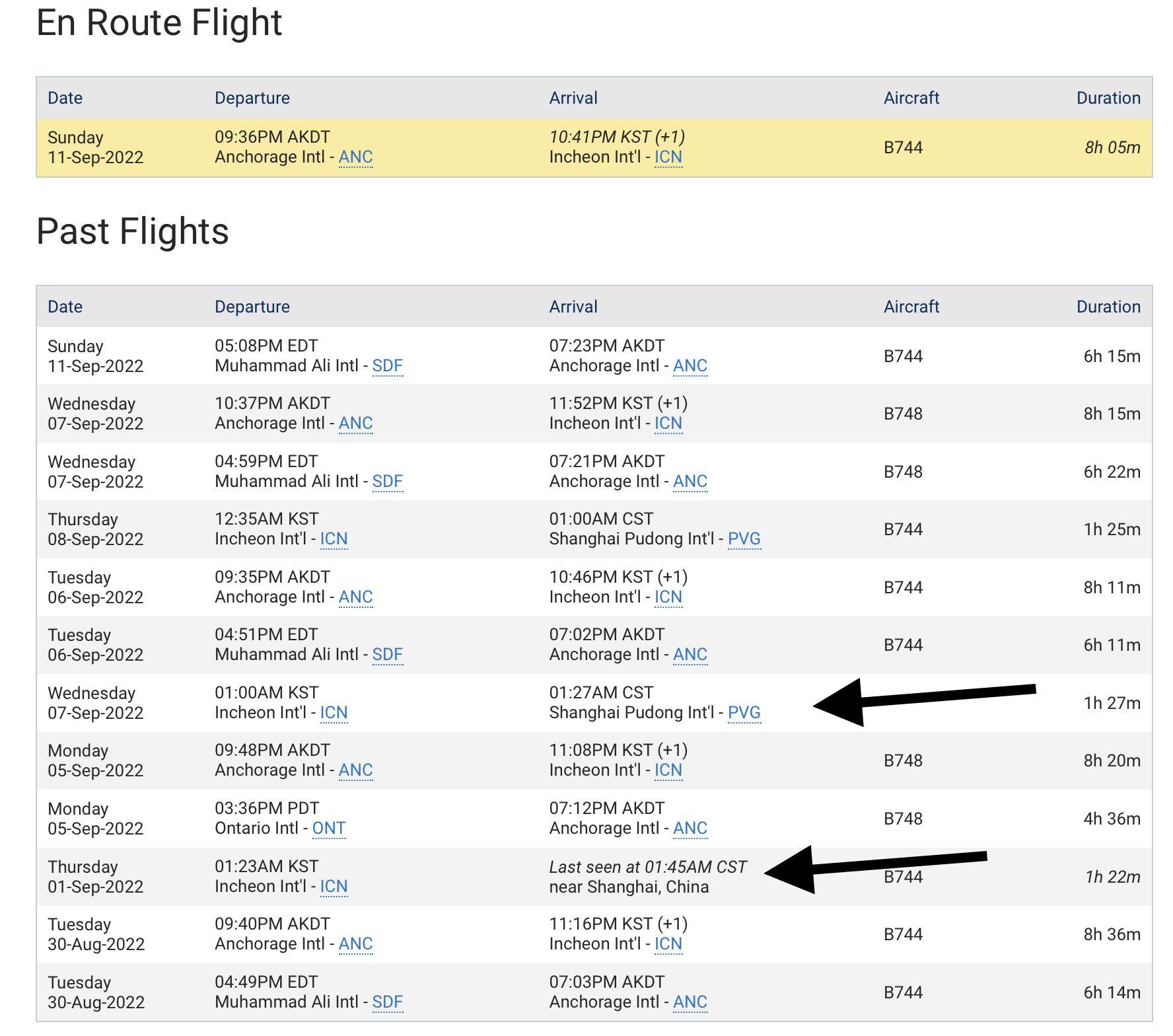This screenshot has height=1036, width=1173.
Task: Open the ONT link for Ontario Intl
Action: tap(328, 829)
